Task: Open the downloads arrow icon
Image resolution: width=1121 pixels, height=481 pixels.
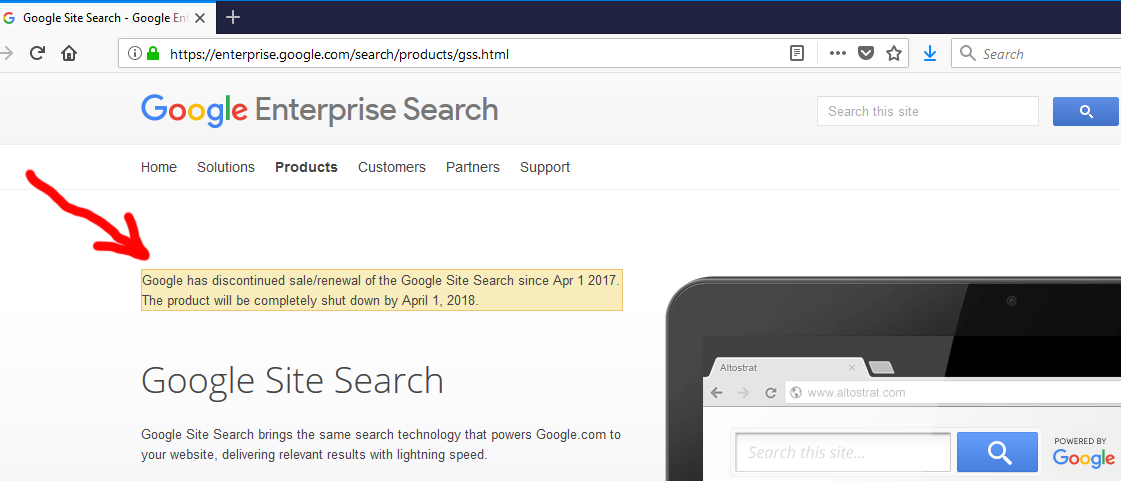Action: point(929,54)
